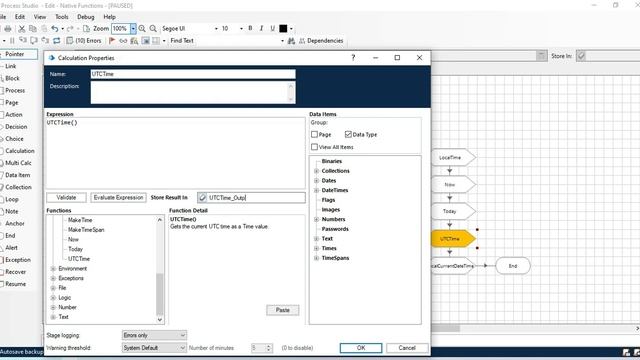Expand the Logic functions group
The image size is (640, 360).
click(x=53, y=298)
